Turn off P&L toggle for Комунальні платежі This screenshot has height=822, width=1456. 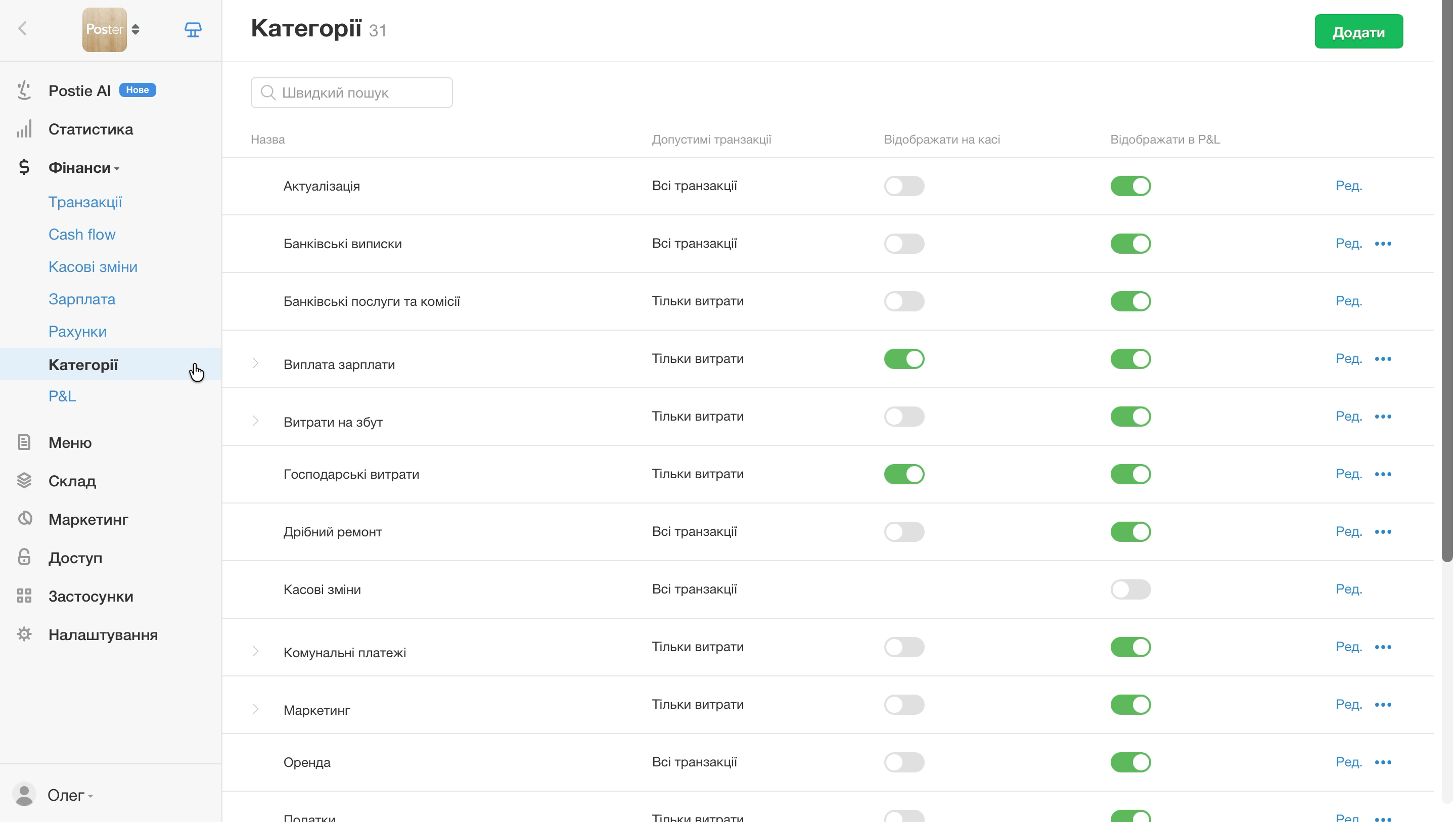[1130, 647]
